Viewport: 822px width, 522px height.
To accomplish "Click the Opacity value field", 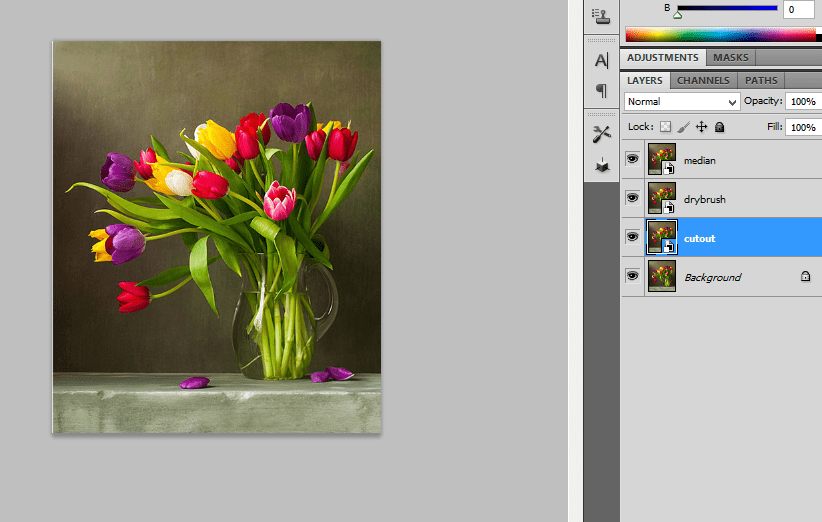I will click(x=804, y=101).
